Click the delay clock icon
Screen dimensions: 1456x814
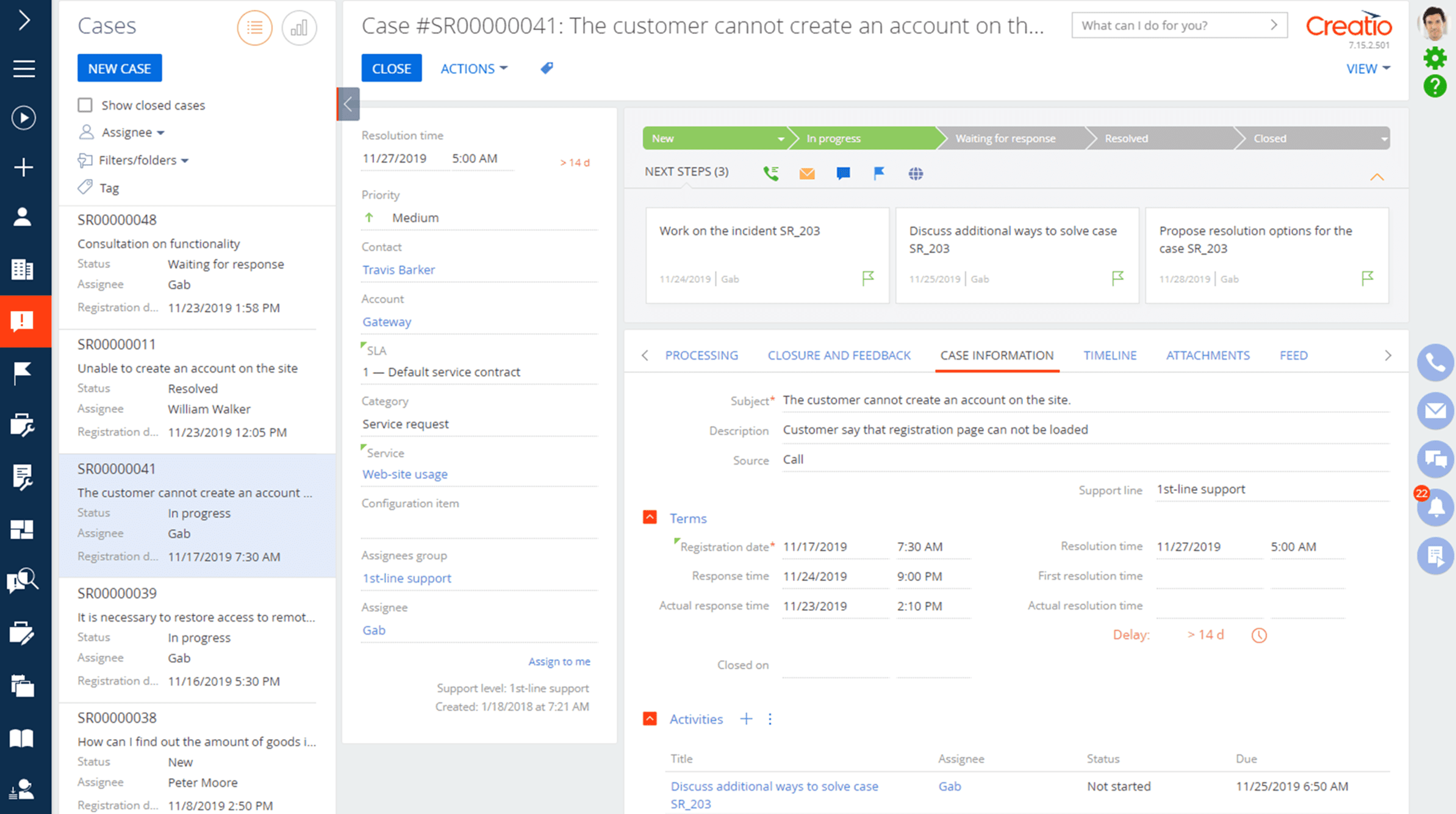[x=1259, y=635]
